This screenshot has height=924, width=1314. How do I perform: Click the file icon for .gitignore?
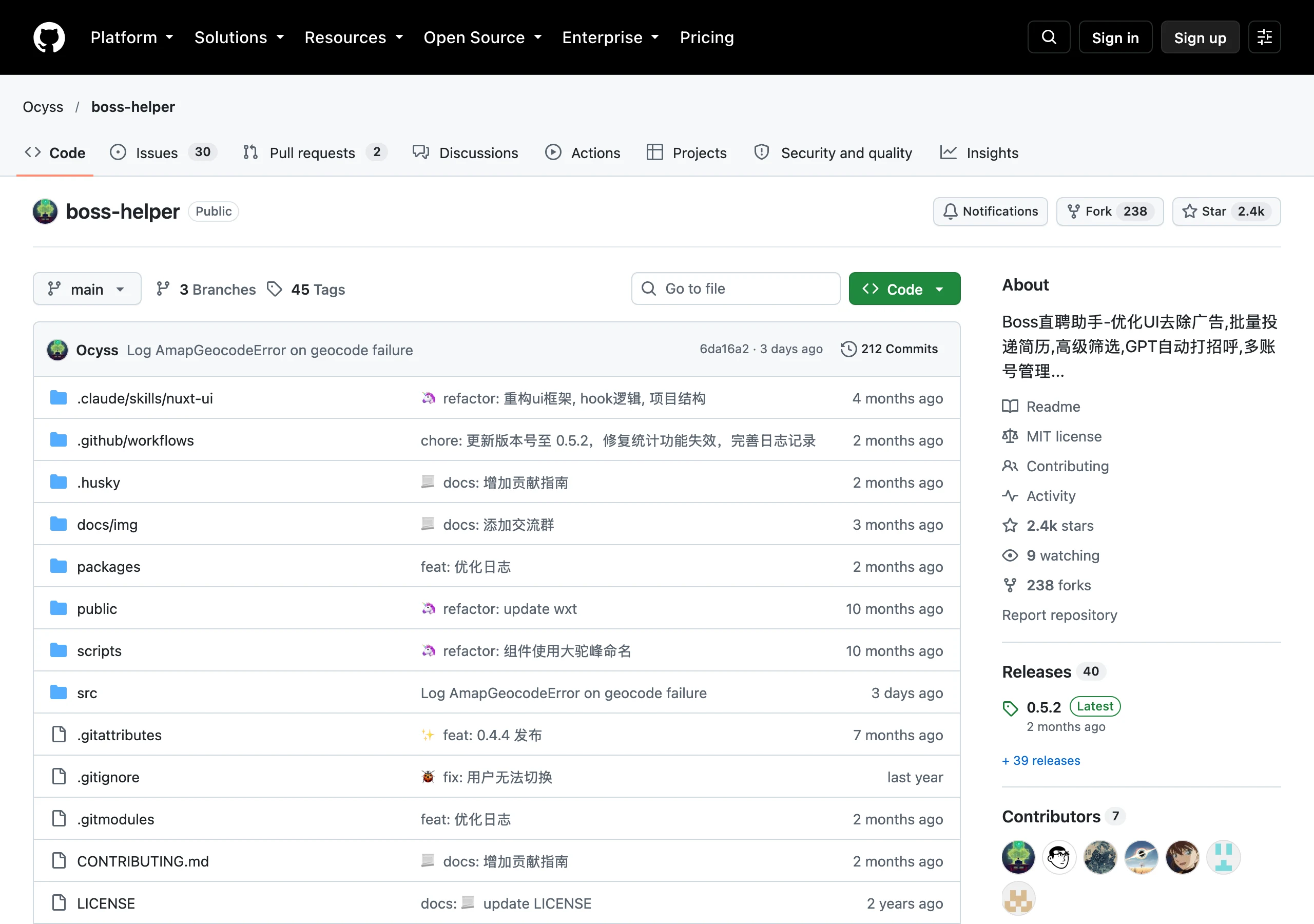point(59,776)
